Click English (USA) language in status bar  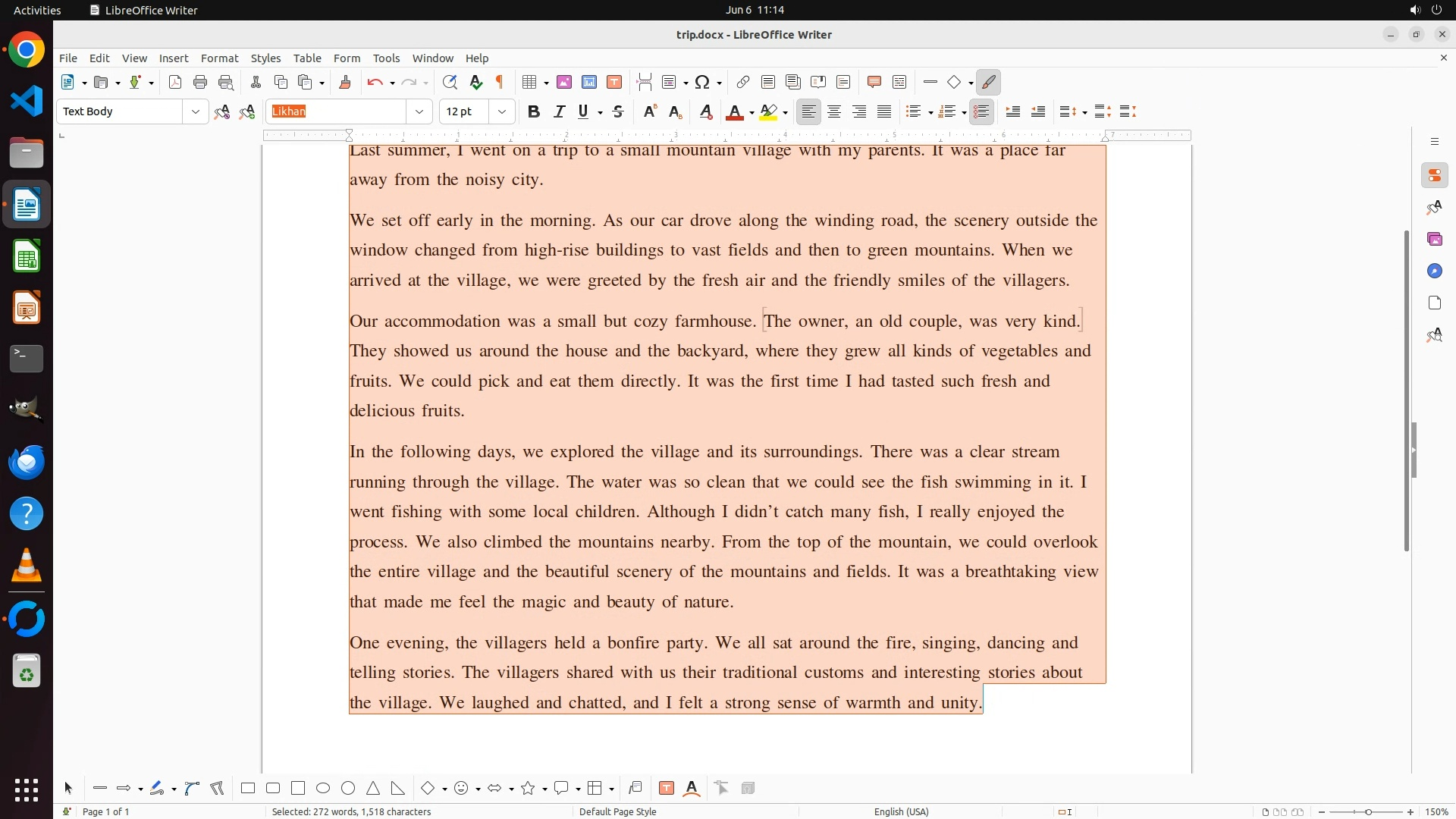tap(901, 811)
